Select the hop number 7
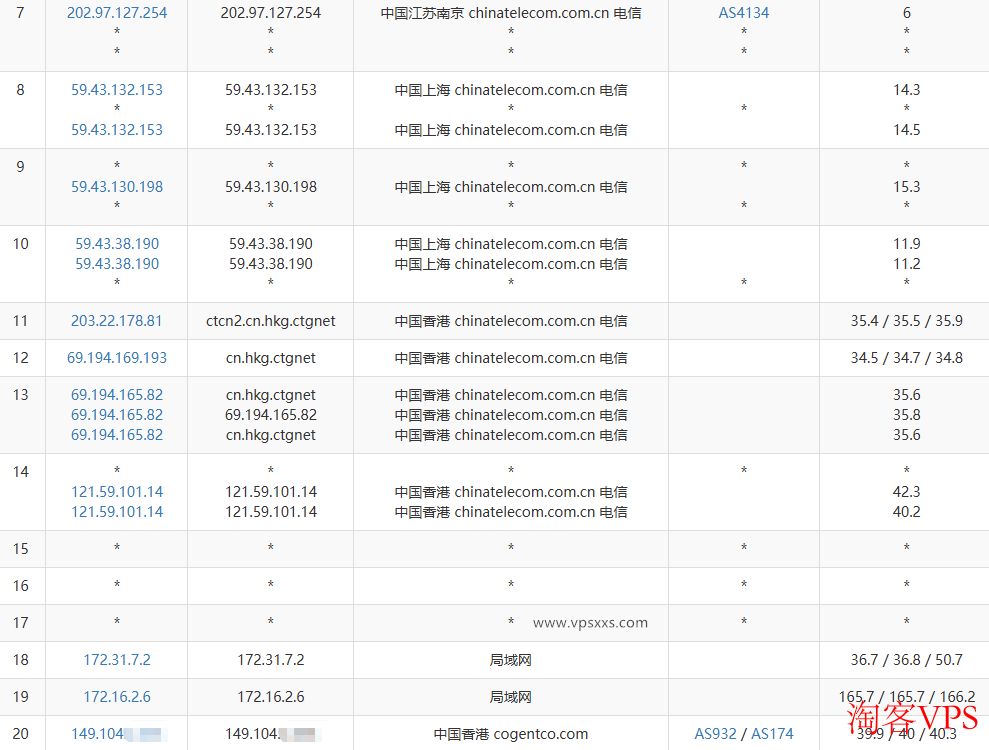The image size is (989, 750). pos(20,13)
